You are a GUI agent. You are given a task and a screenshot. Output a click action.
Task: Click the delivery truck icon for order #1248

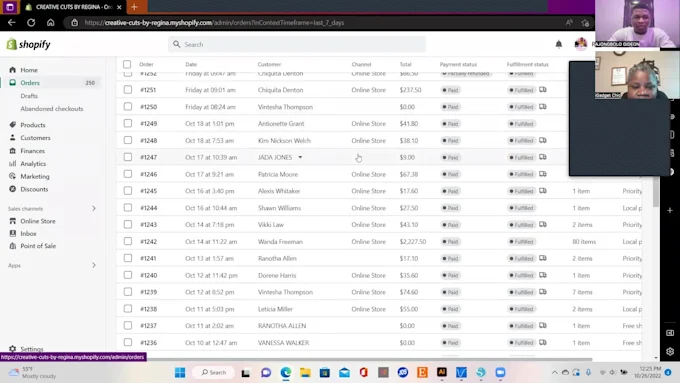click(x=543, y=140)
